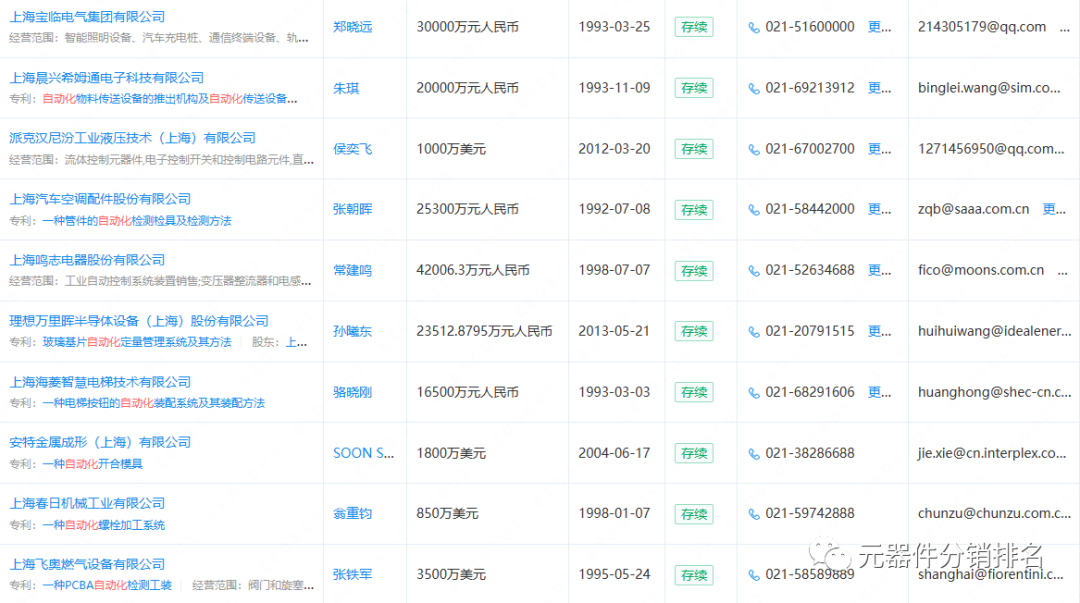Expand more phones beside 021-67002700
This screenshot has height=603, width=1080.
pos(880,149)
